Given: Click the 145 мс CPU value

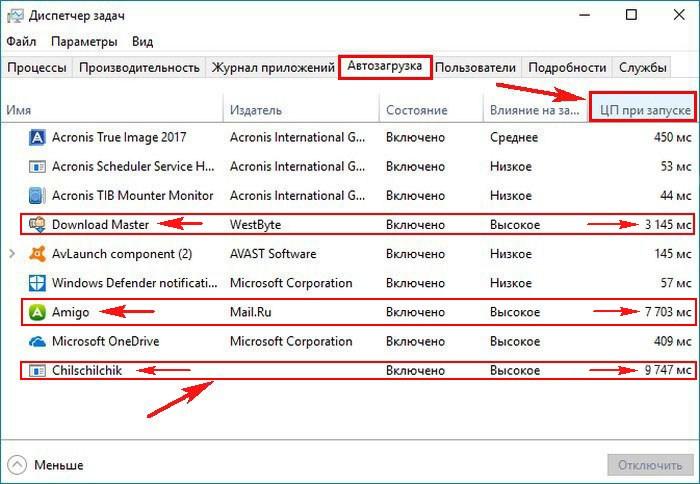Looking at the screenshot, I should click(673, 254).
